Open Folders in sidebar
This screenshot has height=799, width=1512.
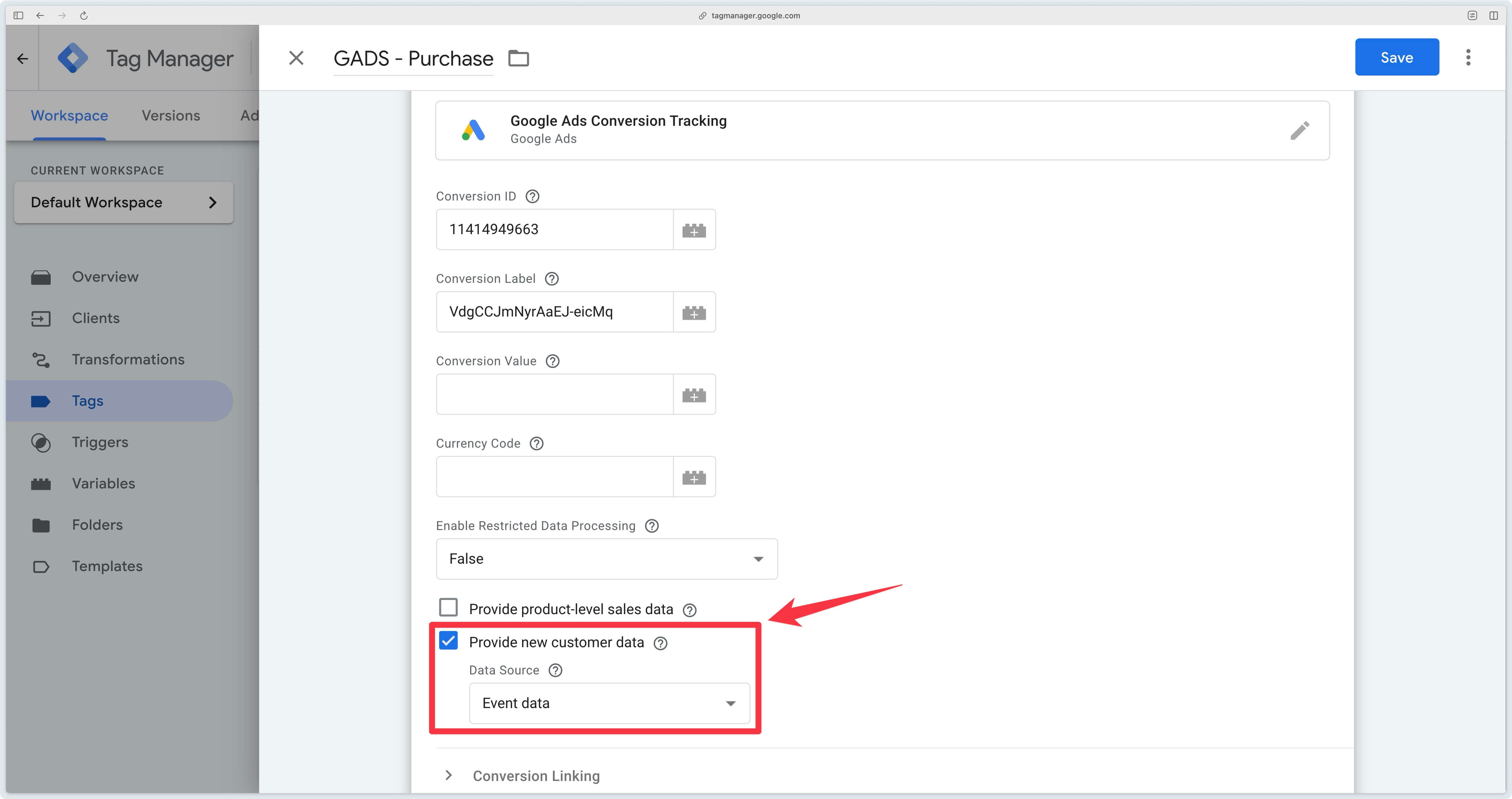(97, 525)
